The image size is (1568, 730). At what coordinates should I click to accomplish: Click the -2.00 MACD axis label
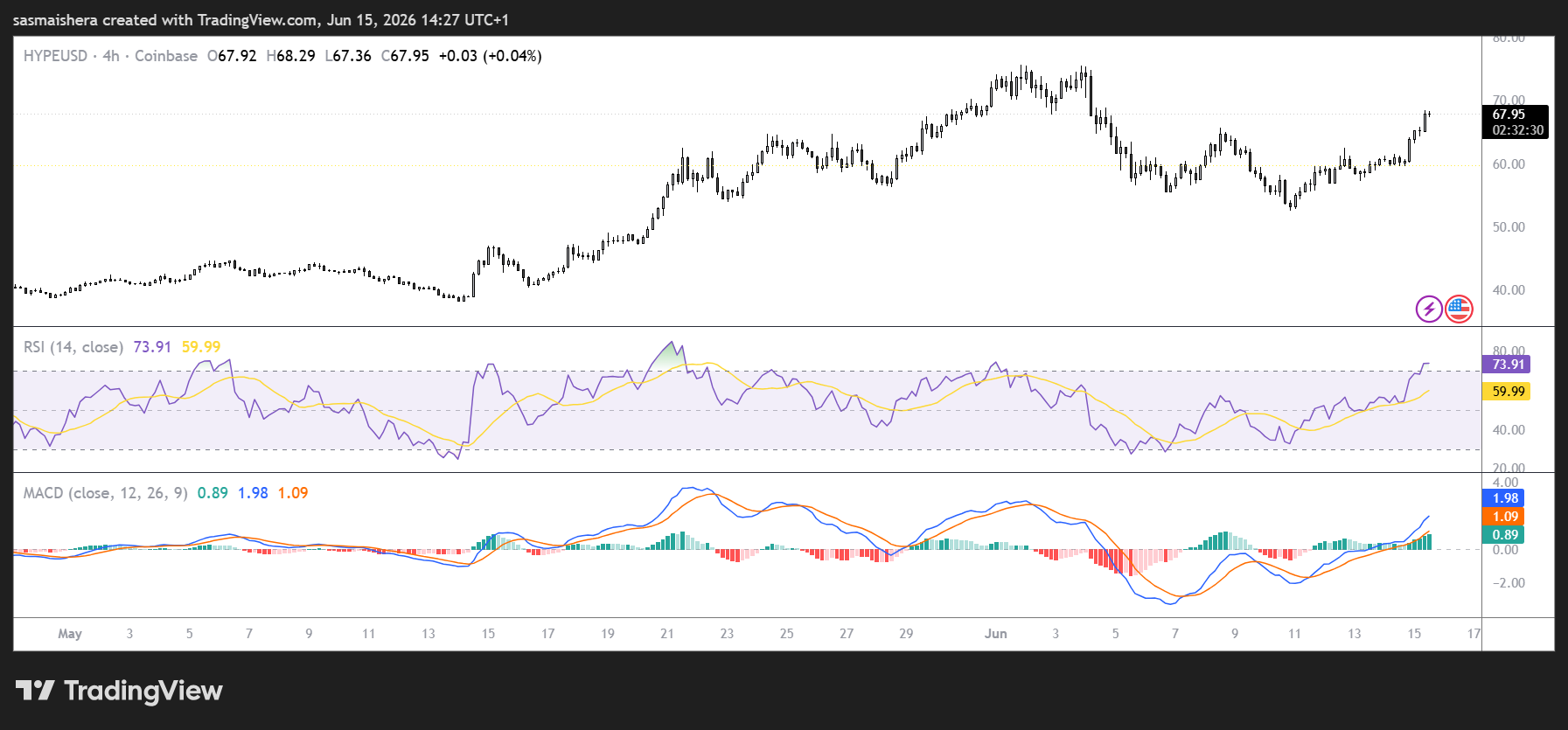(x=1508, y=583)
